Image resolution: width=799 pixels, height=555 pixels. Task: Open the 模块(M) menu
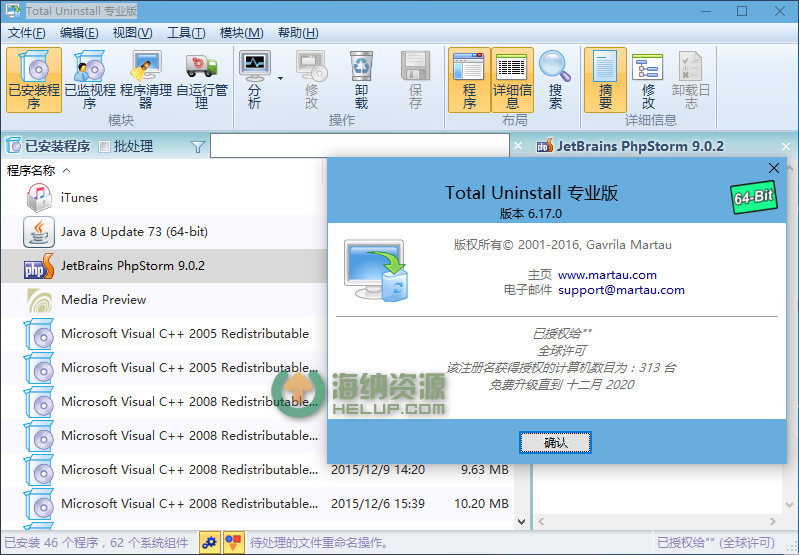tap(241, 33)
